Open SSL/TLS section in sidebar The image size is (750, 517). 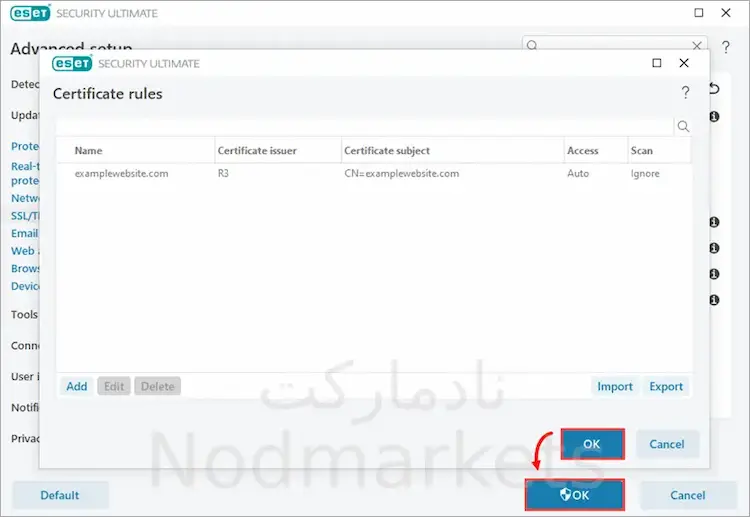(25, 216)
